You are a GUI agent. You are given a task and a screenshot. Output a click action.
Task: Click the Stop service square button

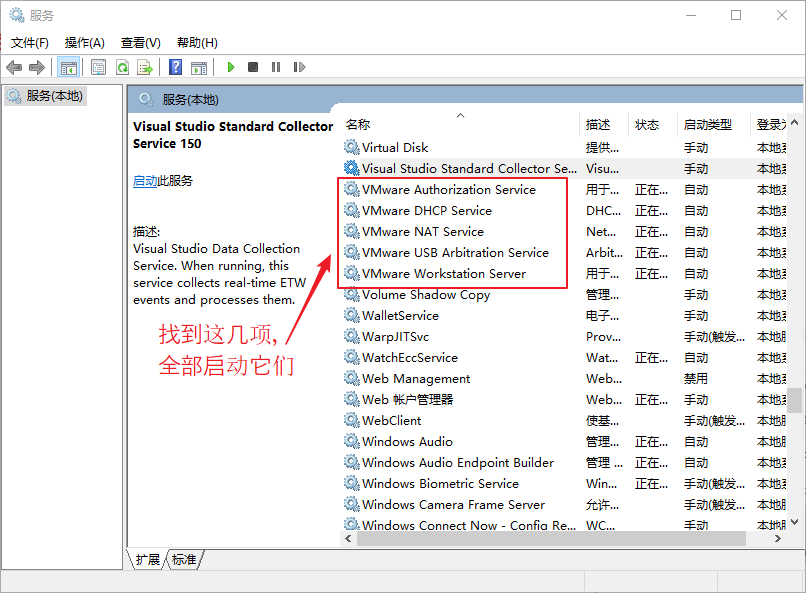pyautogui.click(x=253, y=67)
